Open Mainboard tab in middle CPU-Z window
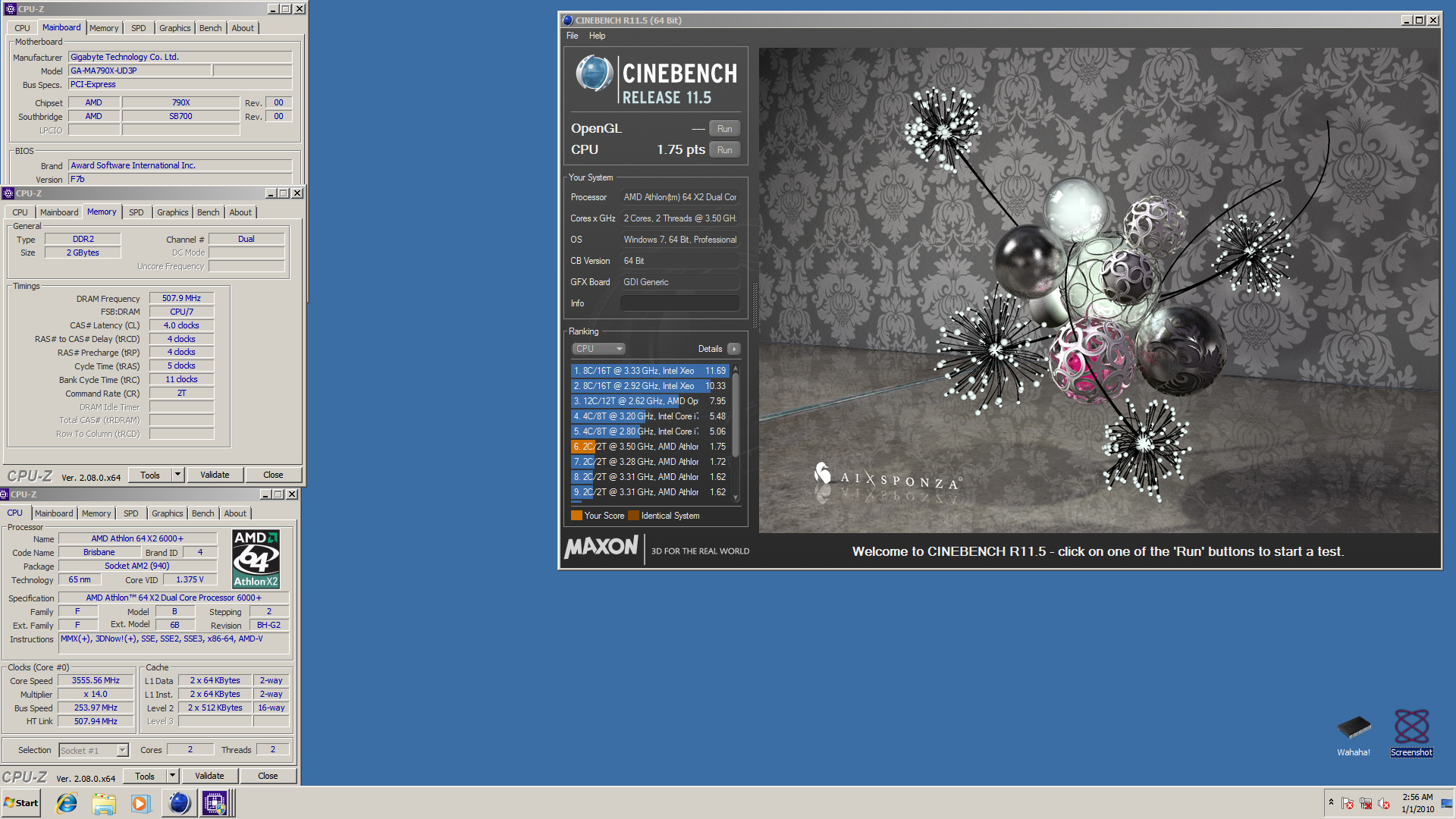Image resolution: width=1456 pixels, height=819 pixels. [59, 212]
